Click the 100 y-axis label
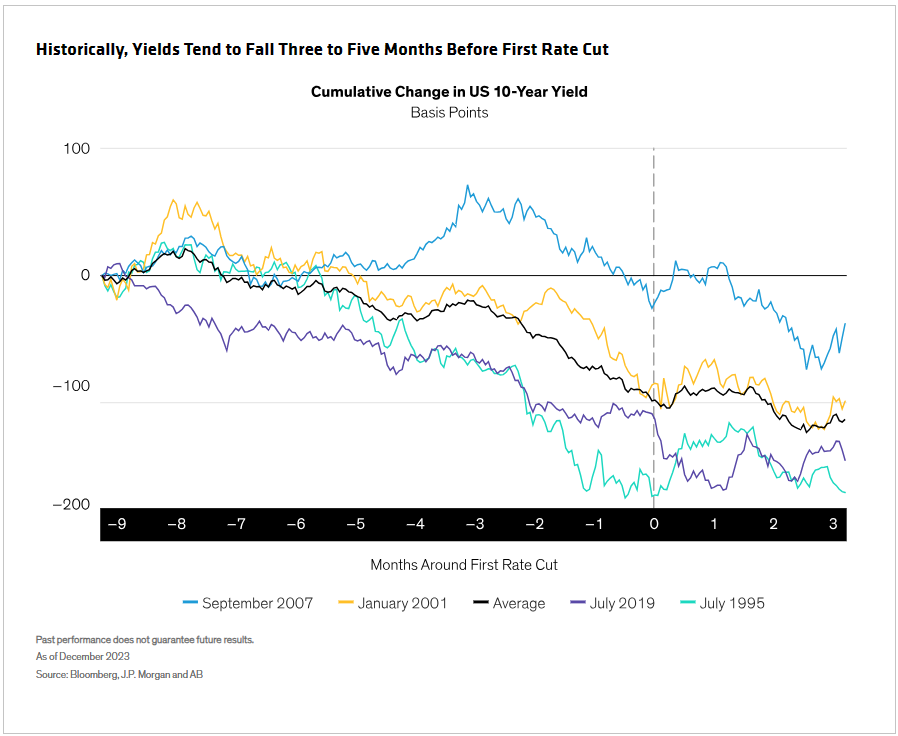The height and width of the screenshot is (736, 898). (76, 148)
